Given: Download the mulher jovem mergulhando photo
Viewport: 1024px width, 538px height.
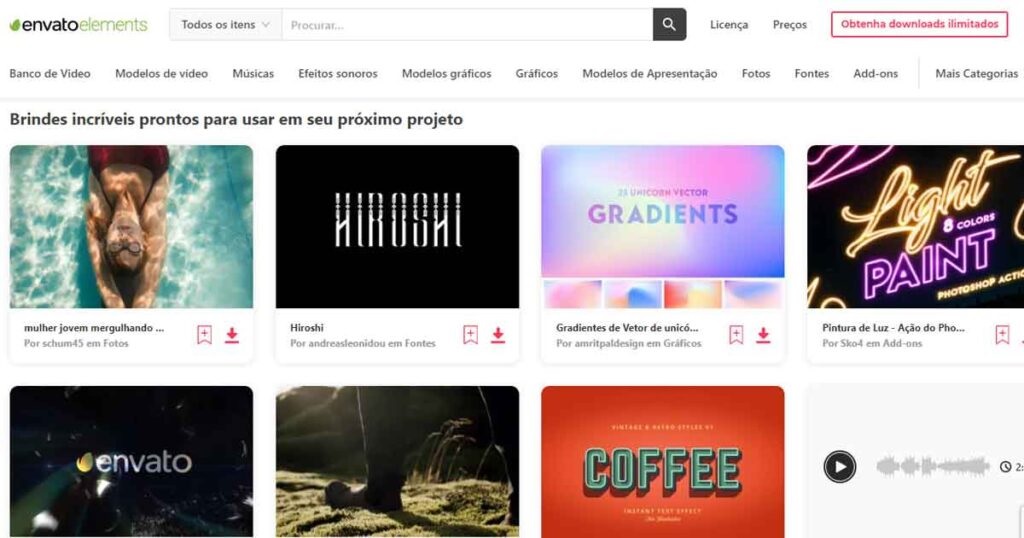Looking at the screenshot, I should [232, 335].
